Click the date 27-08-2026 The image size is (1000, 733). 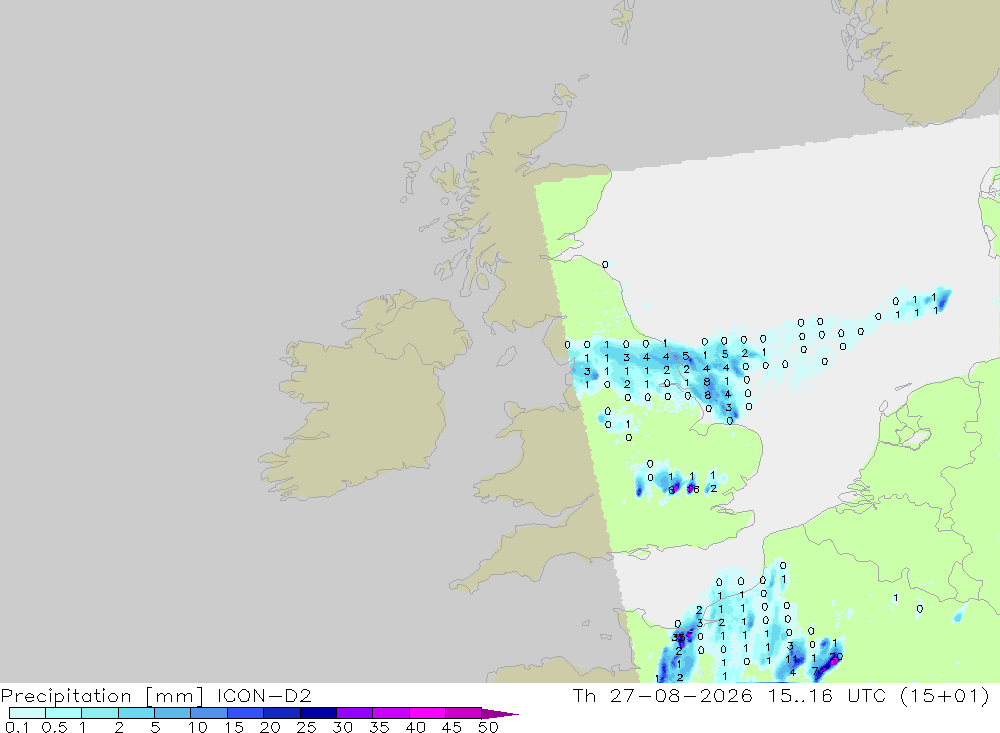coord(681,695)
